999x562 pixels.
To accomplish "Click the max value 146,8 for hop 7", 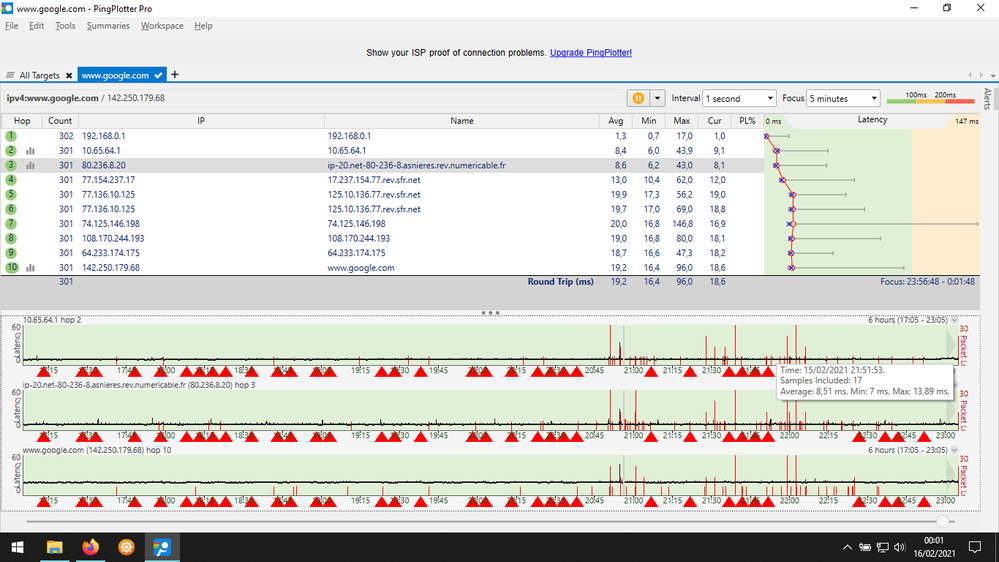I will [682, 224].
